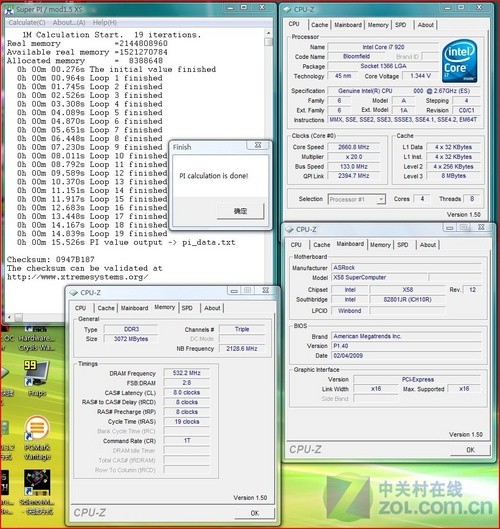Screen dimensions: 500x529
Task: Go to About tab in CPU-Z memory window
Action: click(212, 308)
